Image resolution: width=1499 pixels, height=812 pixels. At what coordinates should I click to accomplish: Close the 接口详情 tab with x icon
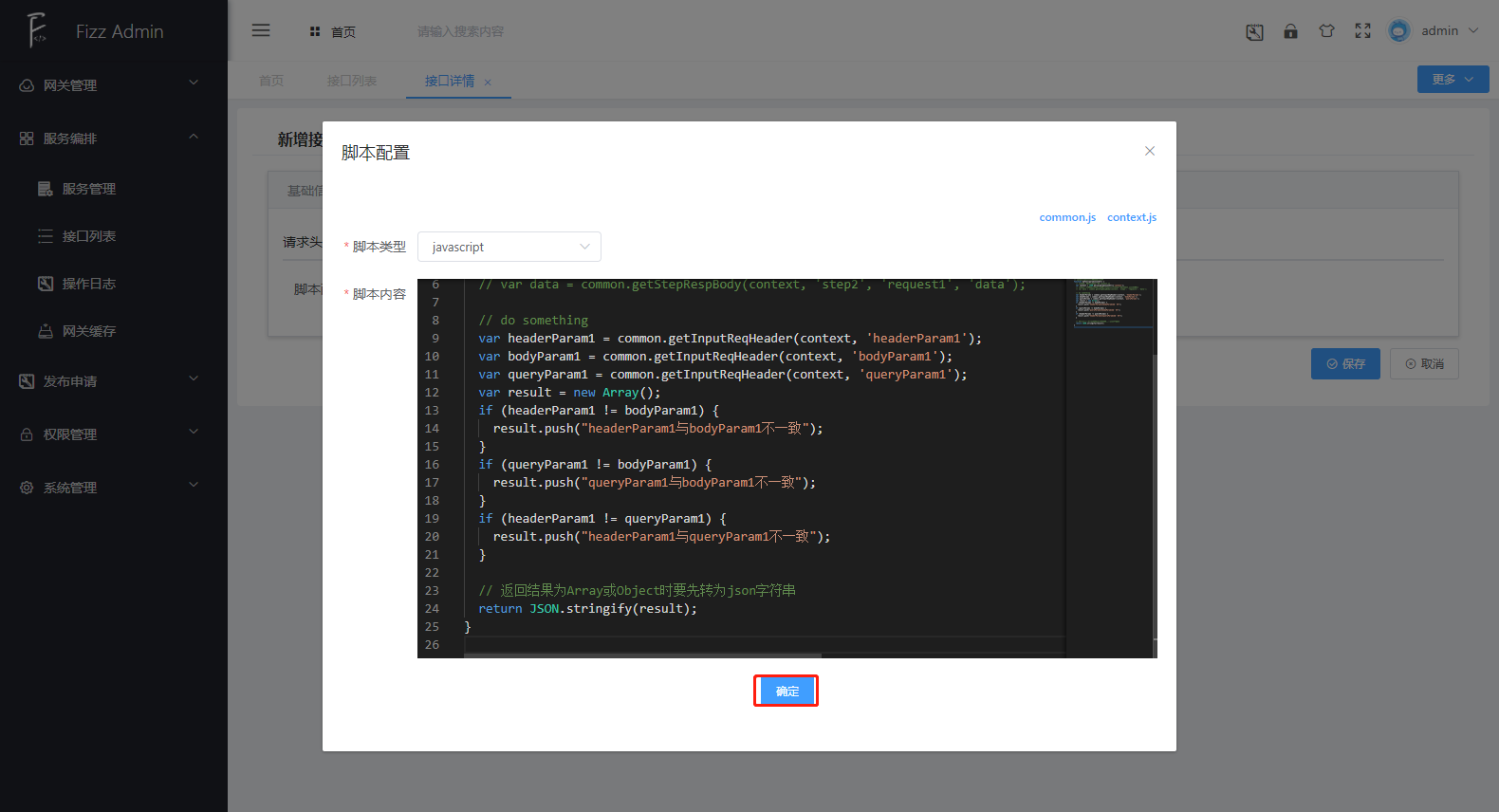488,83
